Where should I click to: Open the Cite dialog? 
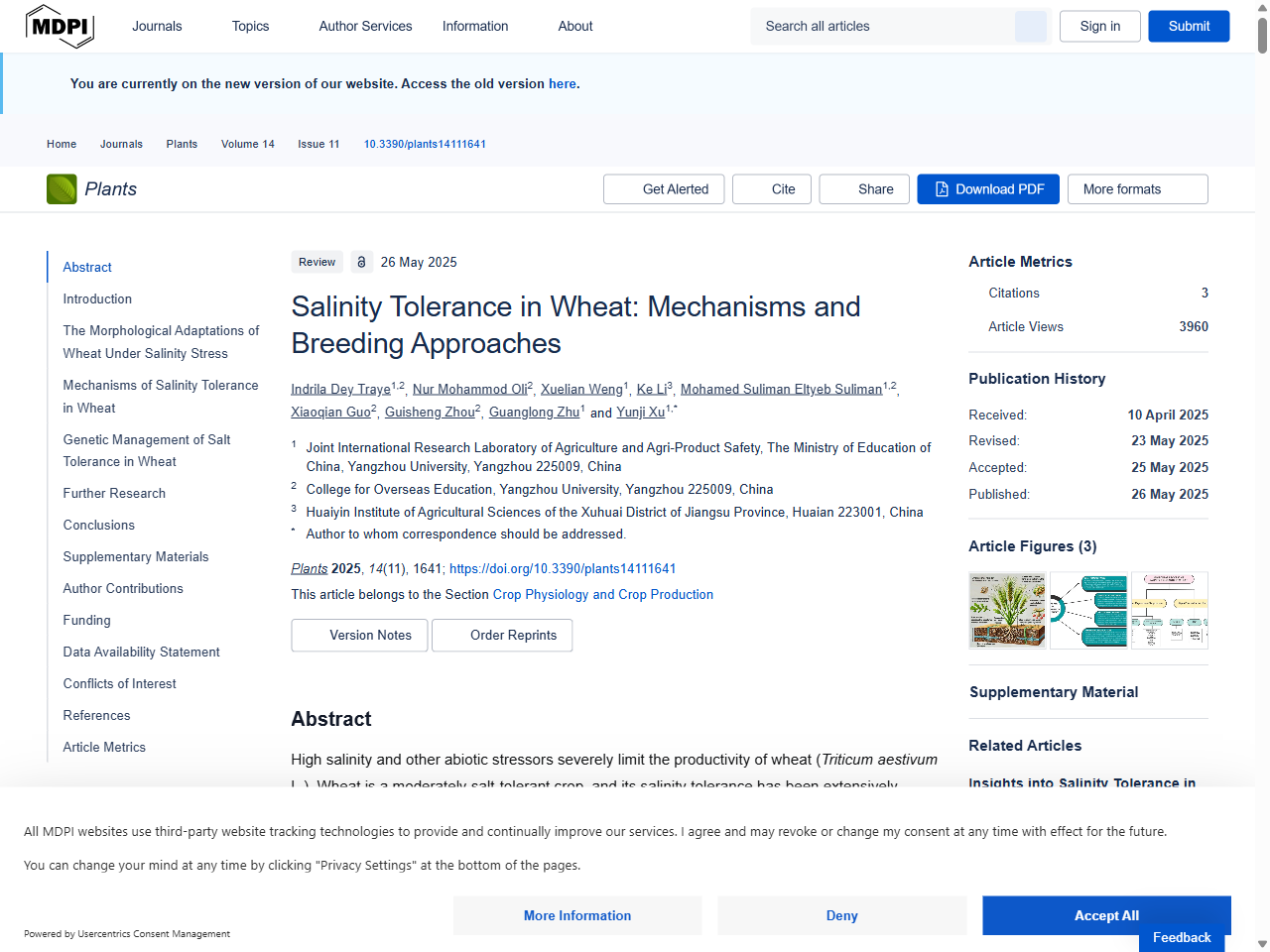click(771, 188)
